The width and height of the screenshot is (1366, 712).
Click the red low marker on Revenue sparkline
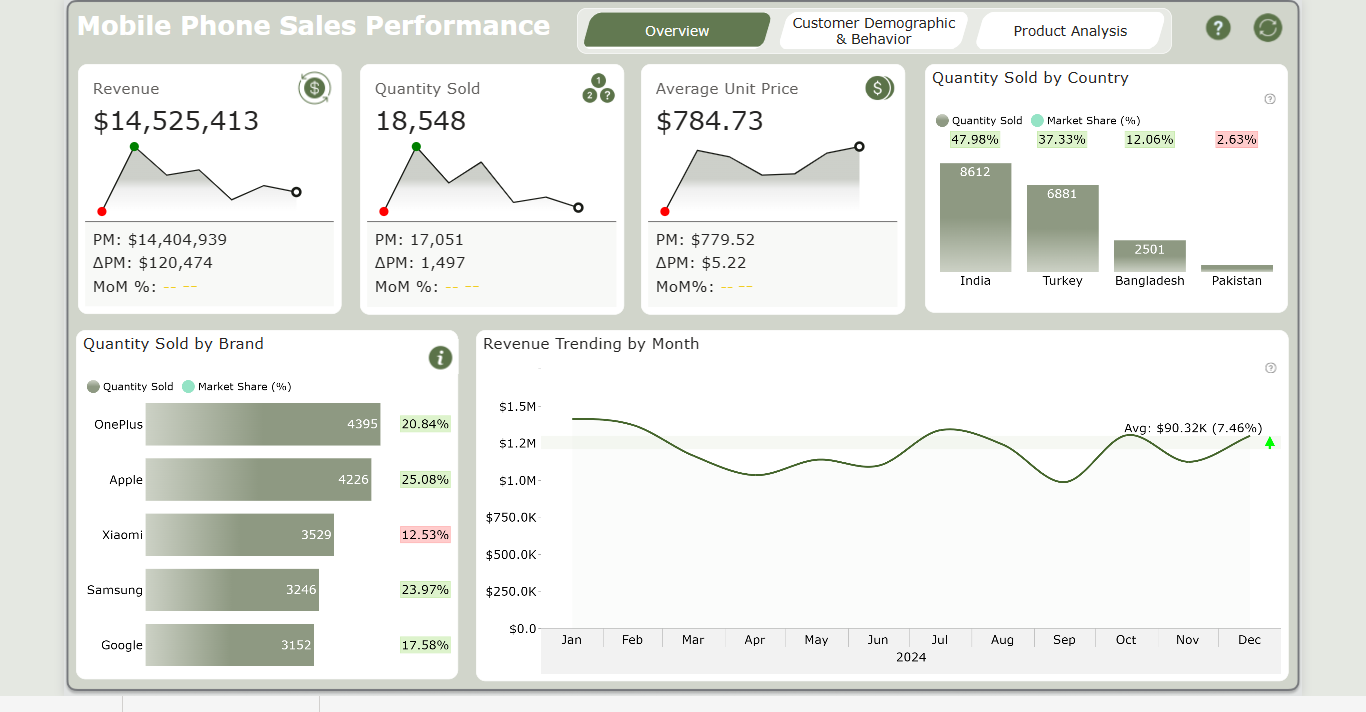click(x=102, y=211)
